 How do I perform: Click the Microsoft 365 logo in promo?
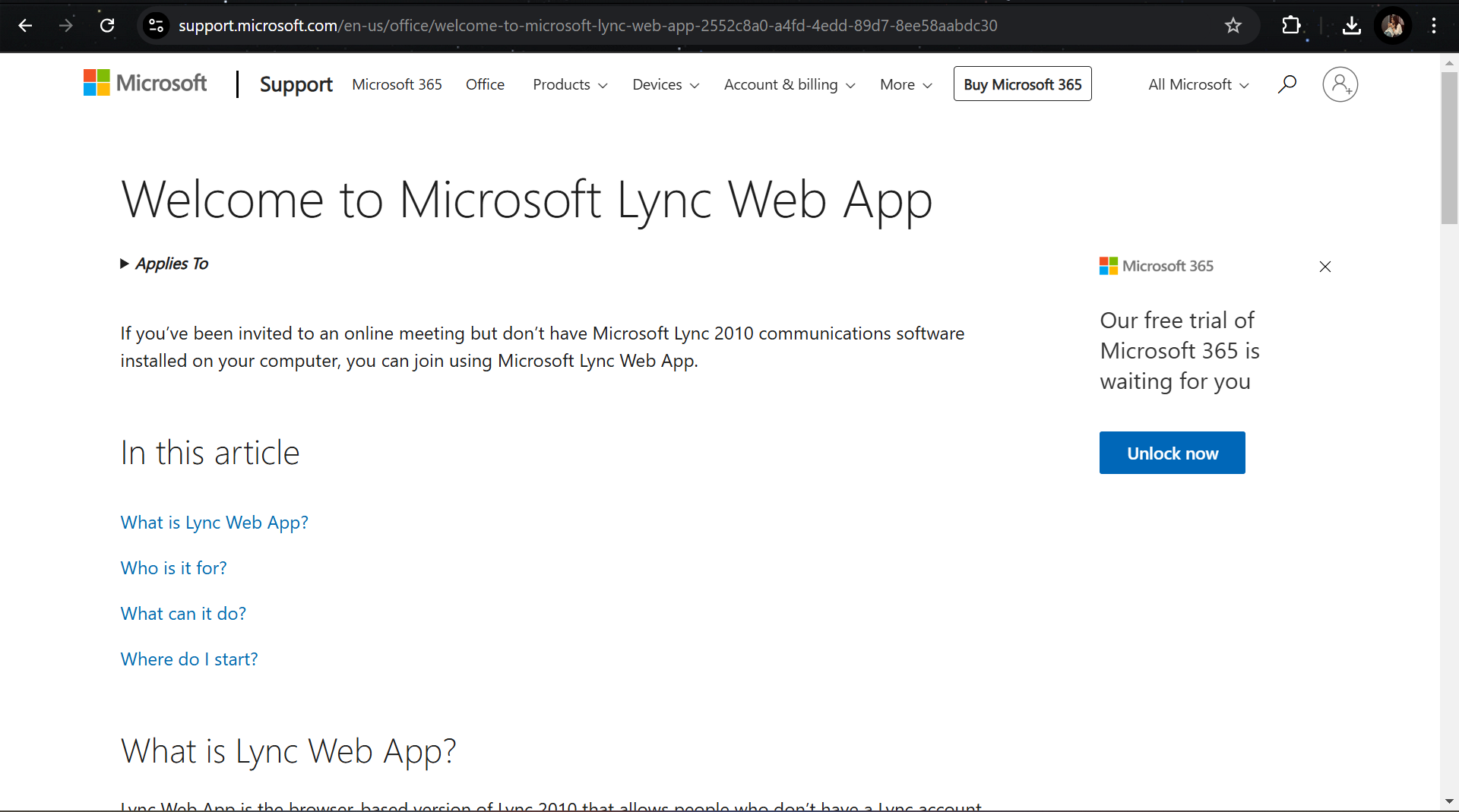tap(1156, 266)
